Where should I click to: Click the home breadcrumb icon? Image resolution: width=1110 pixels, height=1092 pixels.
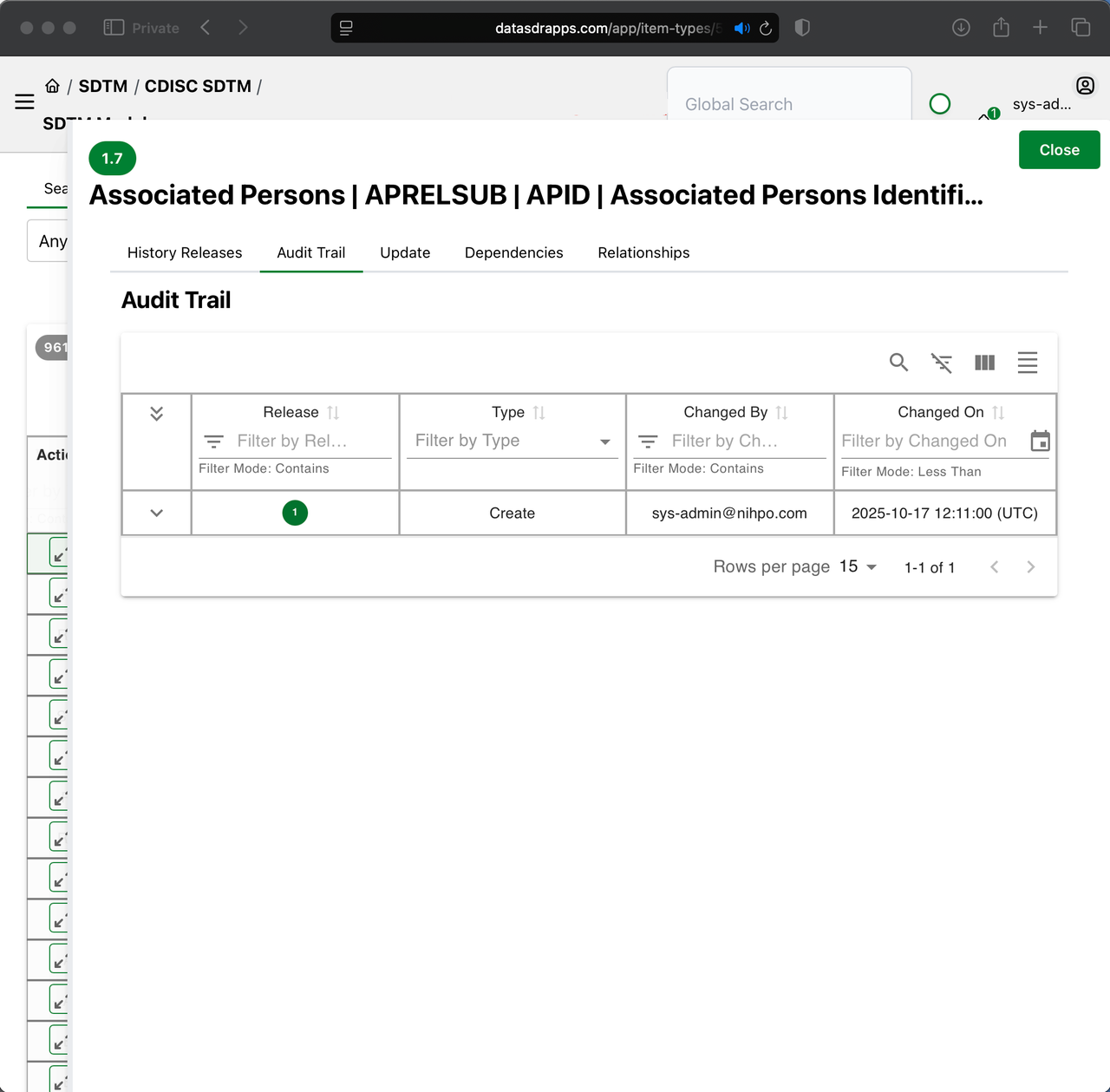tap(53, 84)
